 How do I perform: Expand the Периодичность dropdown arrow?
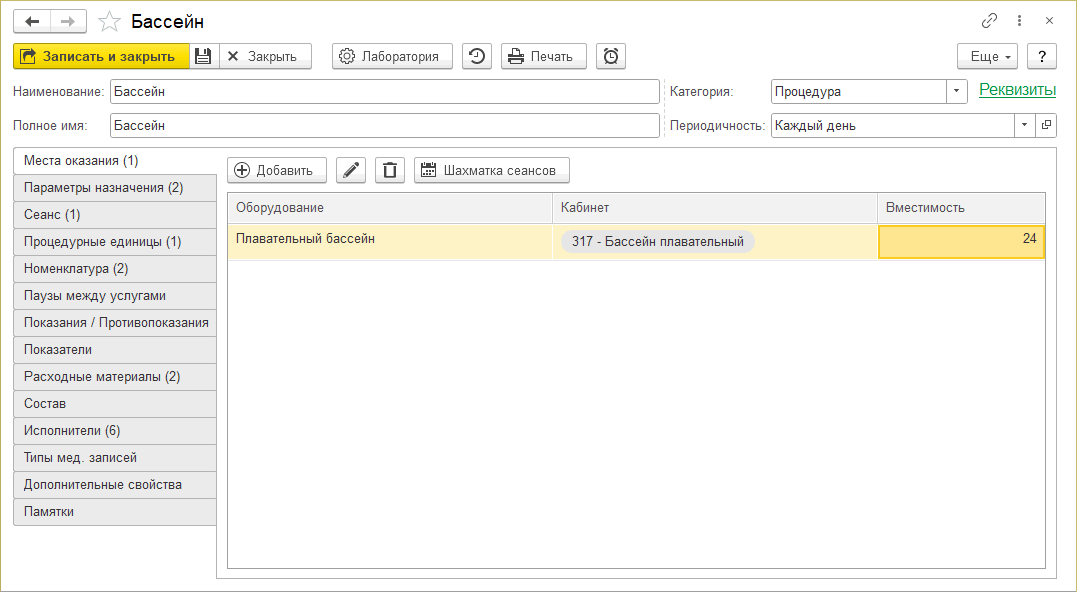click(1024, 126)
